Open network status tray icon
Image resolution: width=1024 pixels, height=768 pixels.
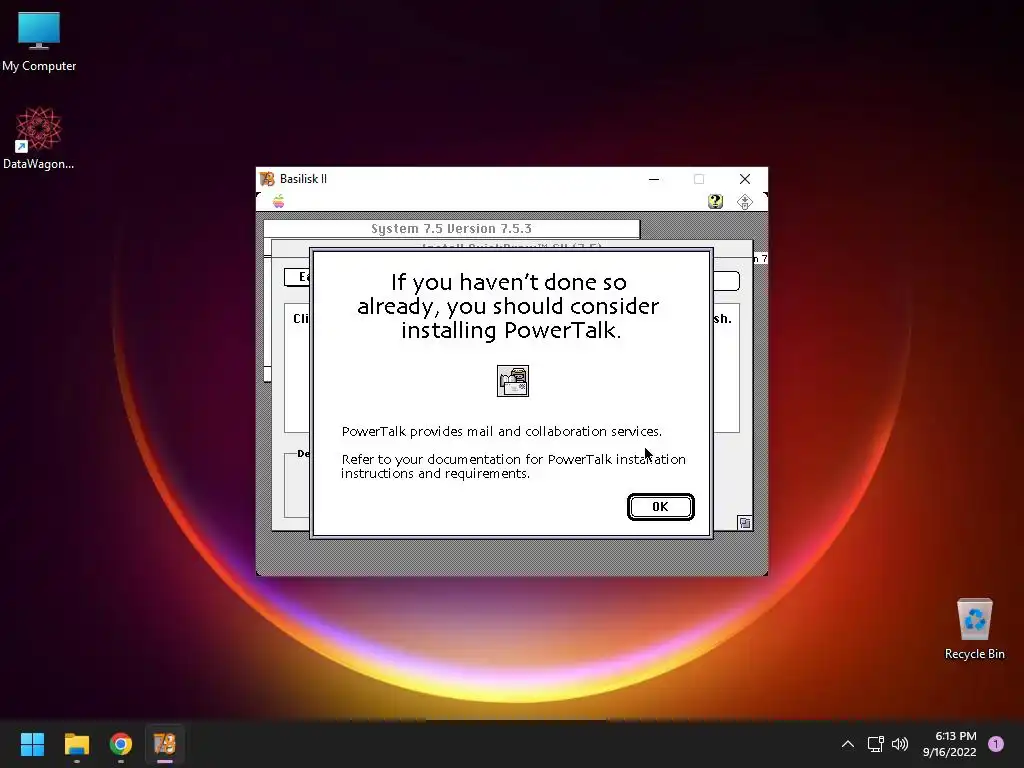875,744
